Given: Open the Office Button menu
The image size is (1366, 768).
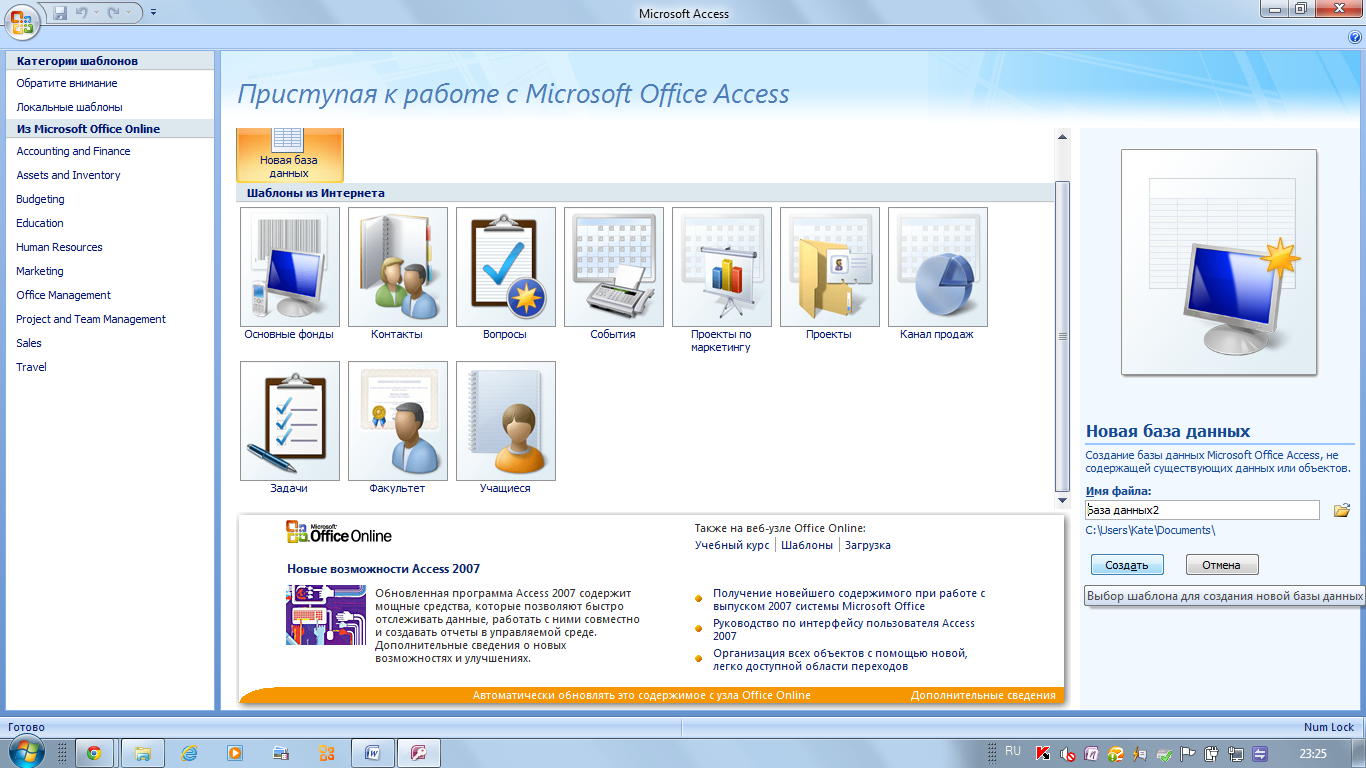Looking at the screenshot, I should point(22,20).
